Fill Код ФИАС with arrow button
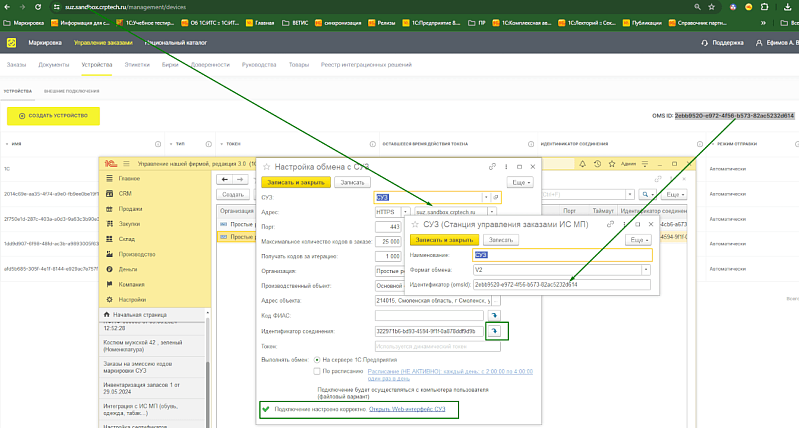The width and height of the screenshot is (799, 428). click(x=494, y=315)
